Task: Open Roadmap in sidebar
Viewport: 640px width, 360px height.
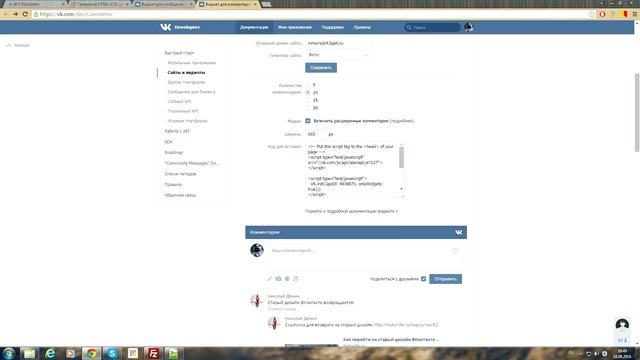Action: click(x=173, y=152)
